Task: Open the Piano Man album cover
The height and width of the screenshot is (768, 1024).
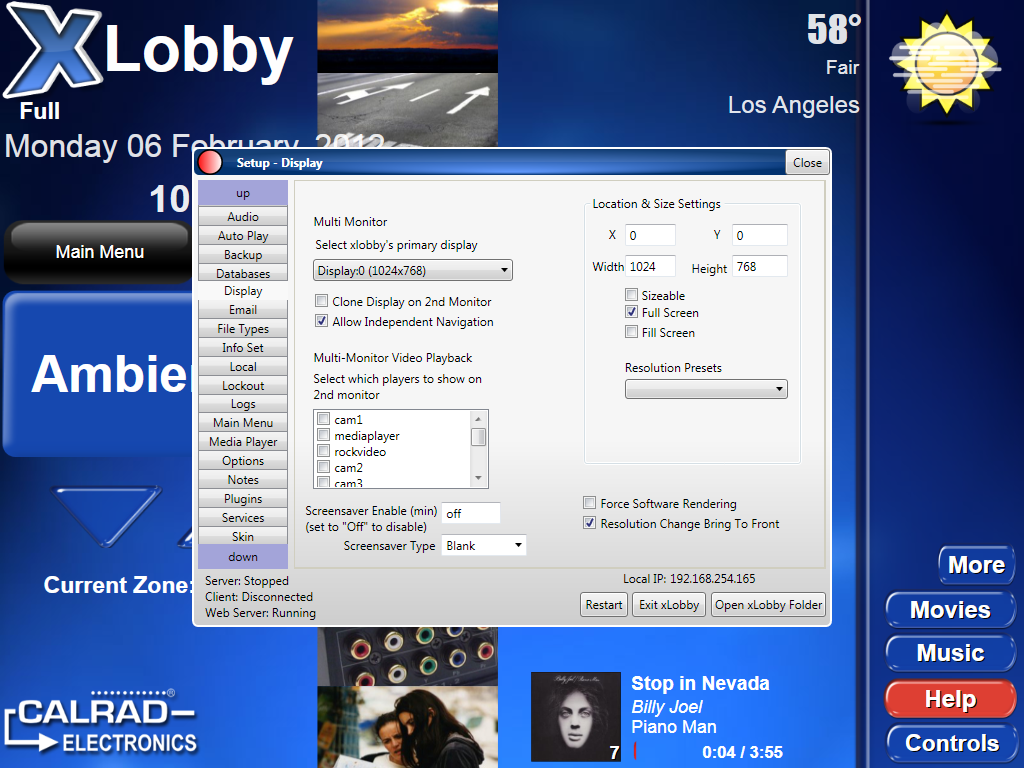Action: click(575, 716)
